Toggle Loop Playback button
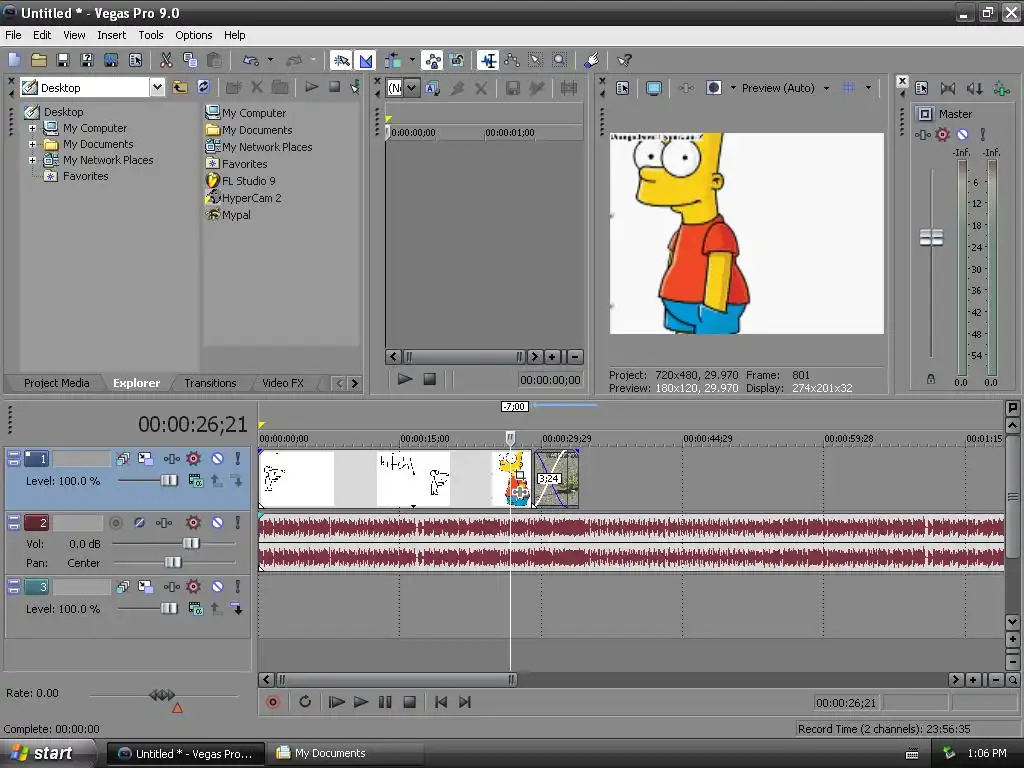Viewport: 1024px width, 768px height. pos(305,702)
